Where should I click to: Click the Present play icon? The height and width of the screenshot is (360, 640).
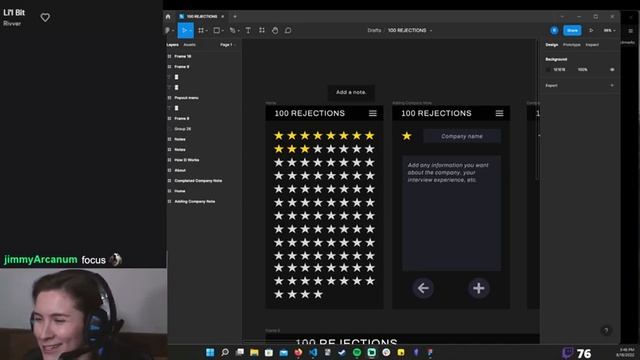pos(591,30)
